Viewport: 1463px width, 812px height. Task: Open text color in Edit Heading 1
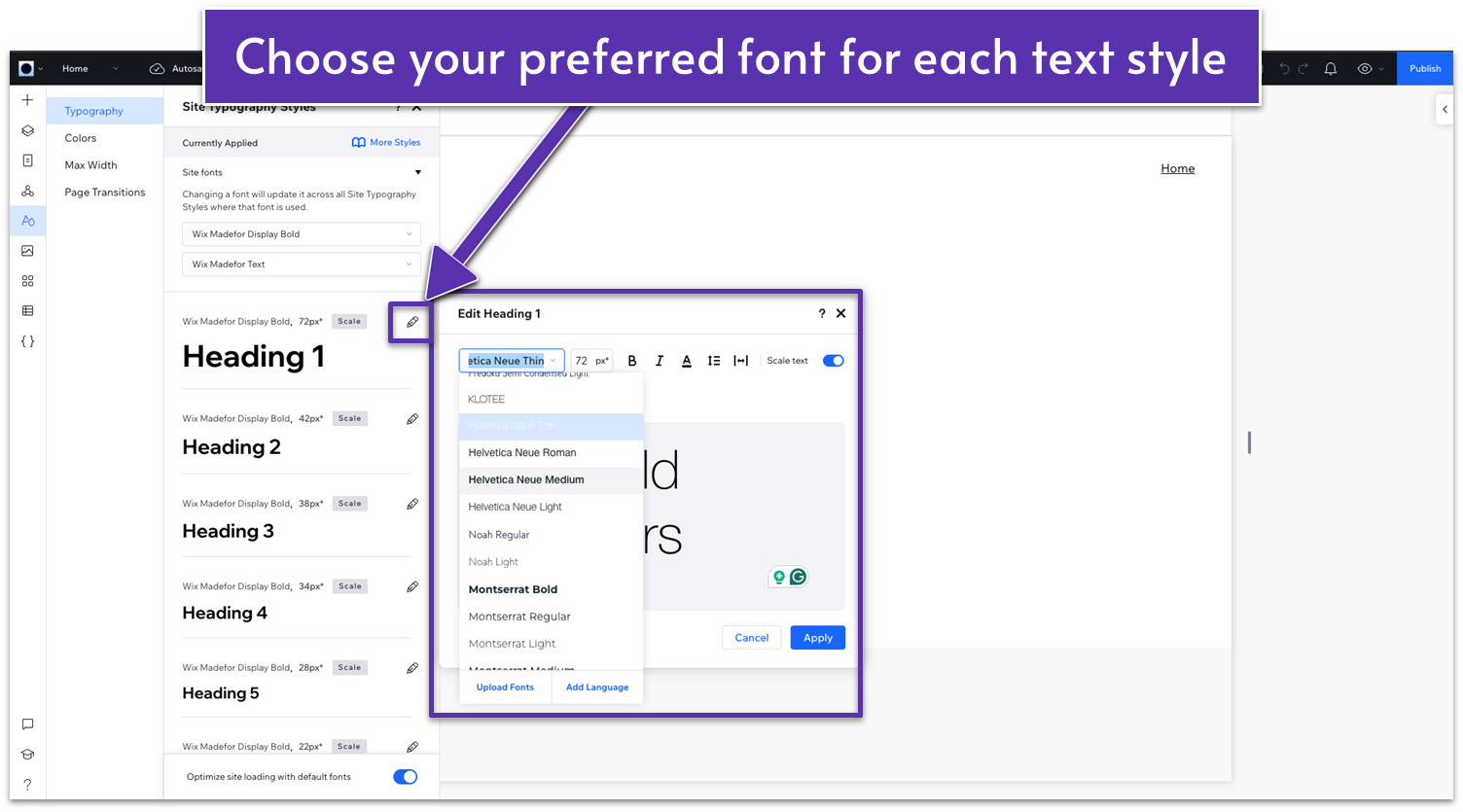(687, 361)
